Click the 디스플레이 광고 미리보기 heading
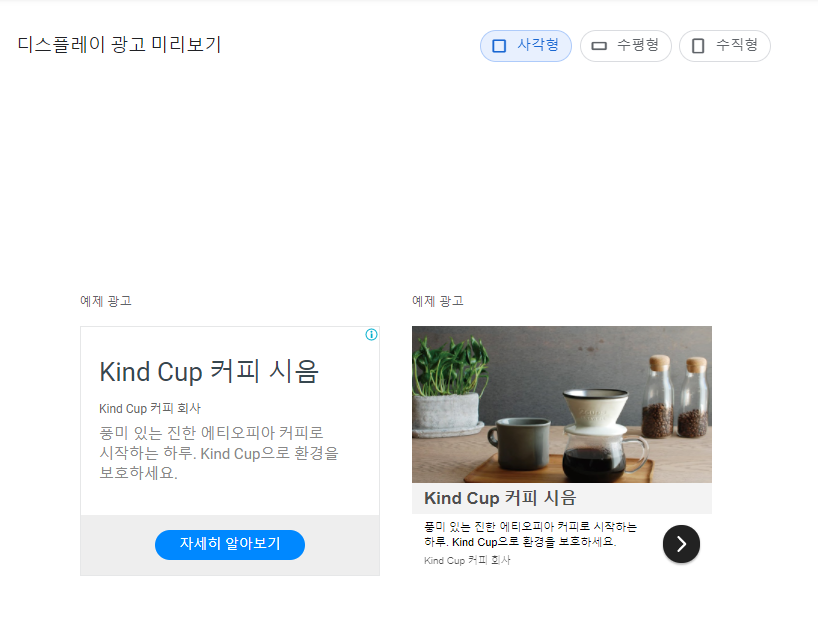Image resolution: width=818 pixels, height=620 pixels. tap(119, 44)
